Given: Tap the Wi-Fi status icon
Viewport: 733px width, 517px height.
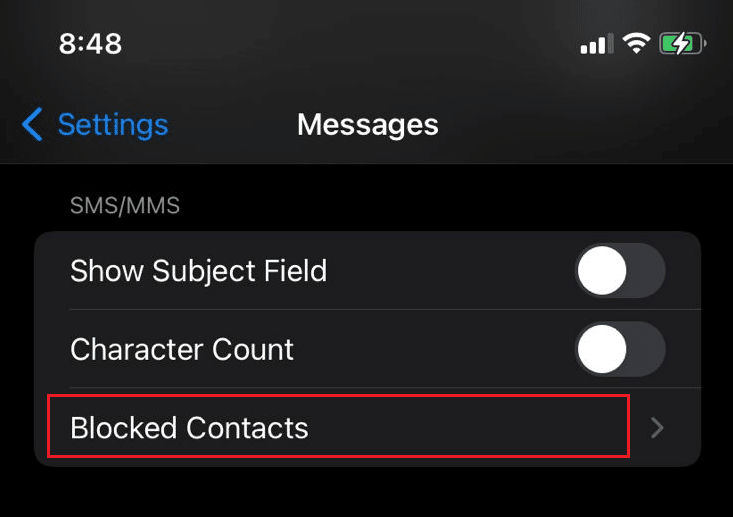Looking at the screenshot, I should point(636,43).
